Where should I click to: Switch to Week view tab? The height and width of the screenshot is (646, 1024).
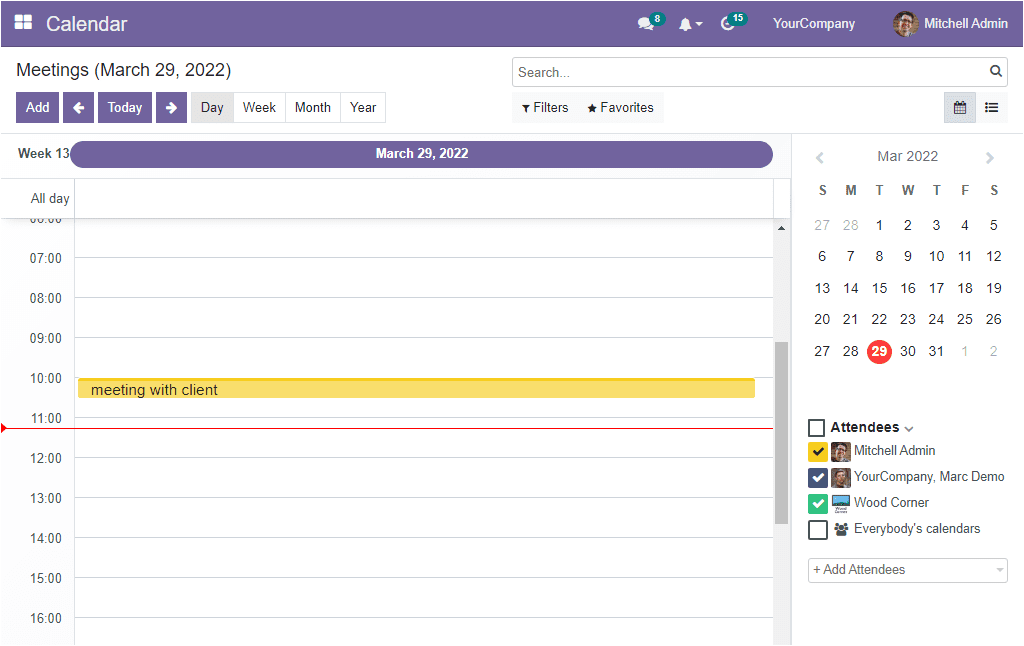click(259, 108)
